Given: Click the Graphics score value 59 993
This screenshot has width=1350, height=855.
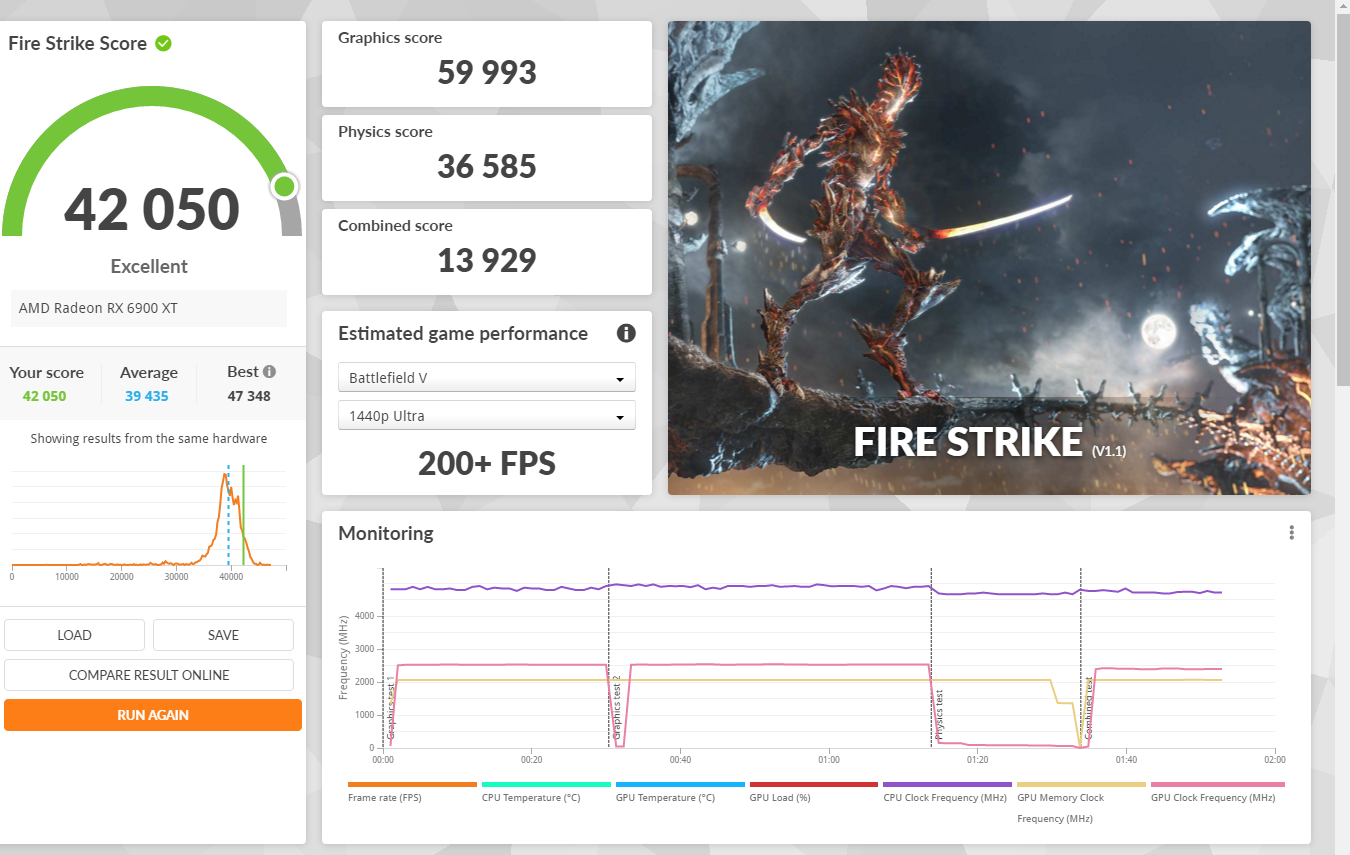Looking at the screenshot, I should click(x=487, y=73).
